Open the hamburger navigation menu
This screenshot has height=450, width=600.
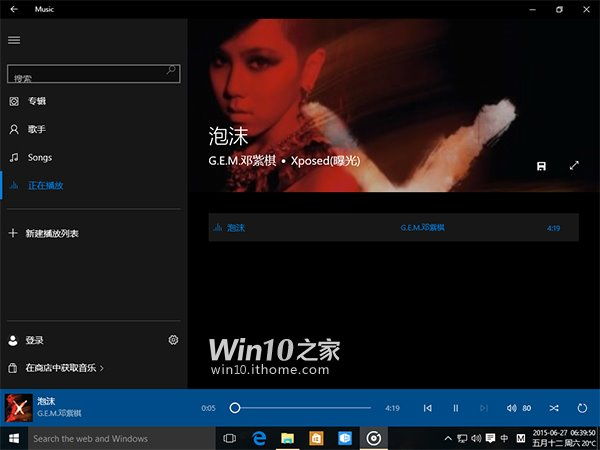[x=14, y=40]
